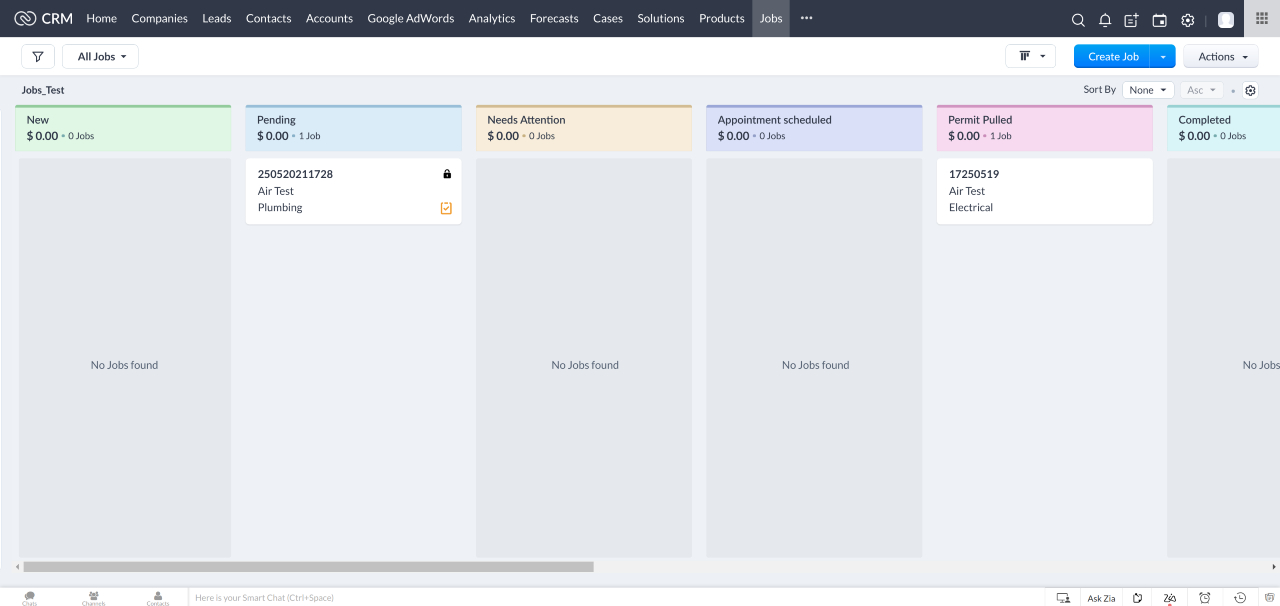1280x606 pixels.
Task: Open the kanban view switcher dropdown
Action: point(1030,57)
